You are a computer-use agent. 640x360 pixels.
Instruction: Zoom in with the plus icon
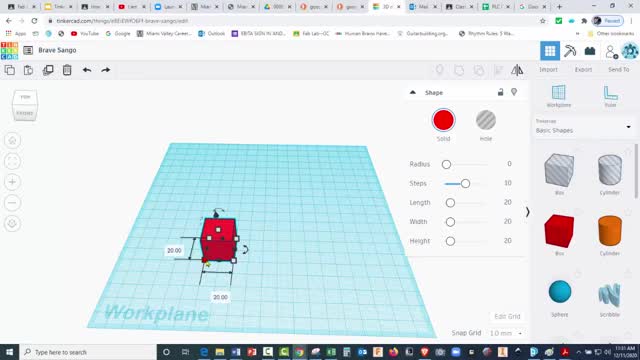coord(12,182)
